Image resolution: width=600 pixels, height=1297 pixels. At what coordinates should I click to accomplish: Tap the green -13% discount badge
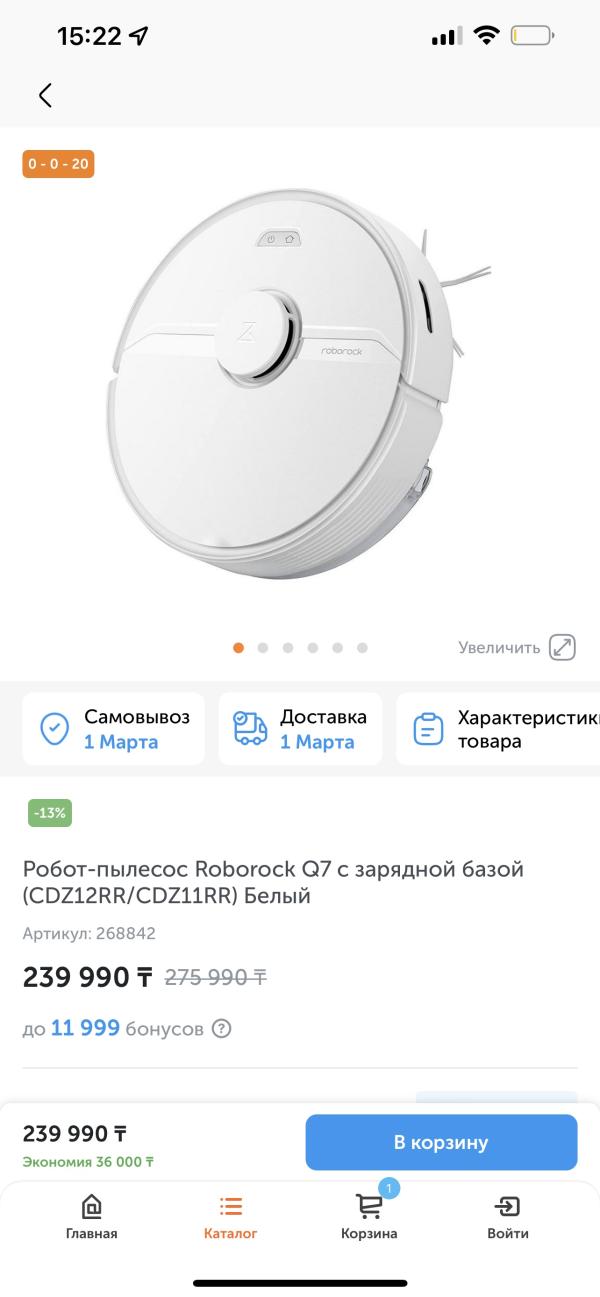click(x=50, y=813)
